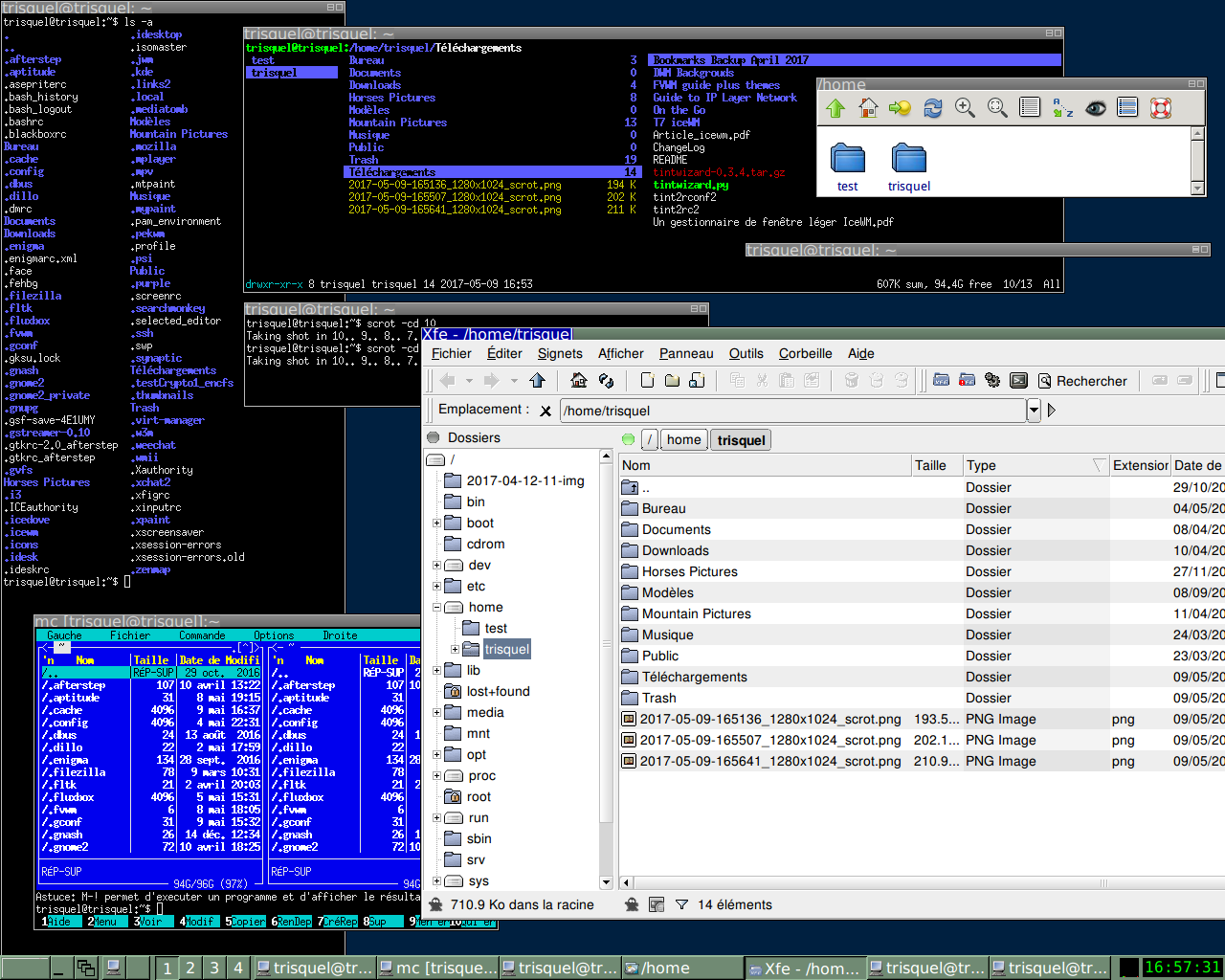The height and width of the screenshot is (980, 1225).
Task: Click the refresh icon in /home window toolbar
Action: [932, 108]
